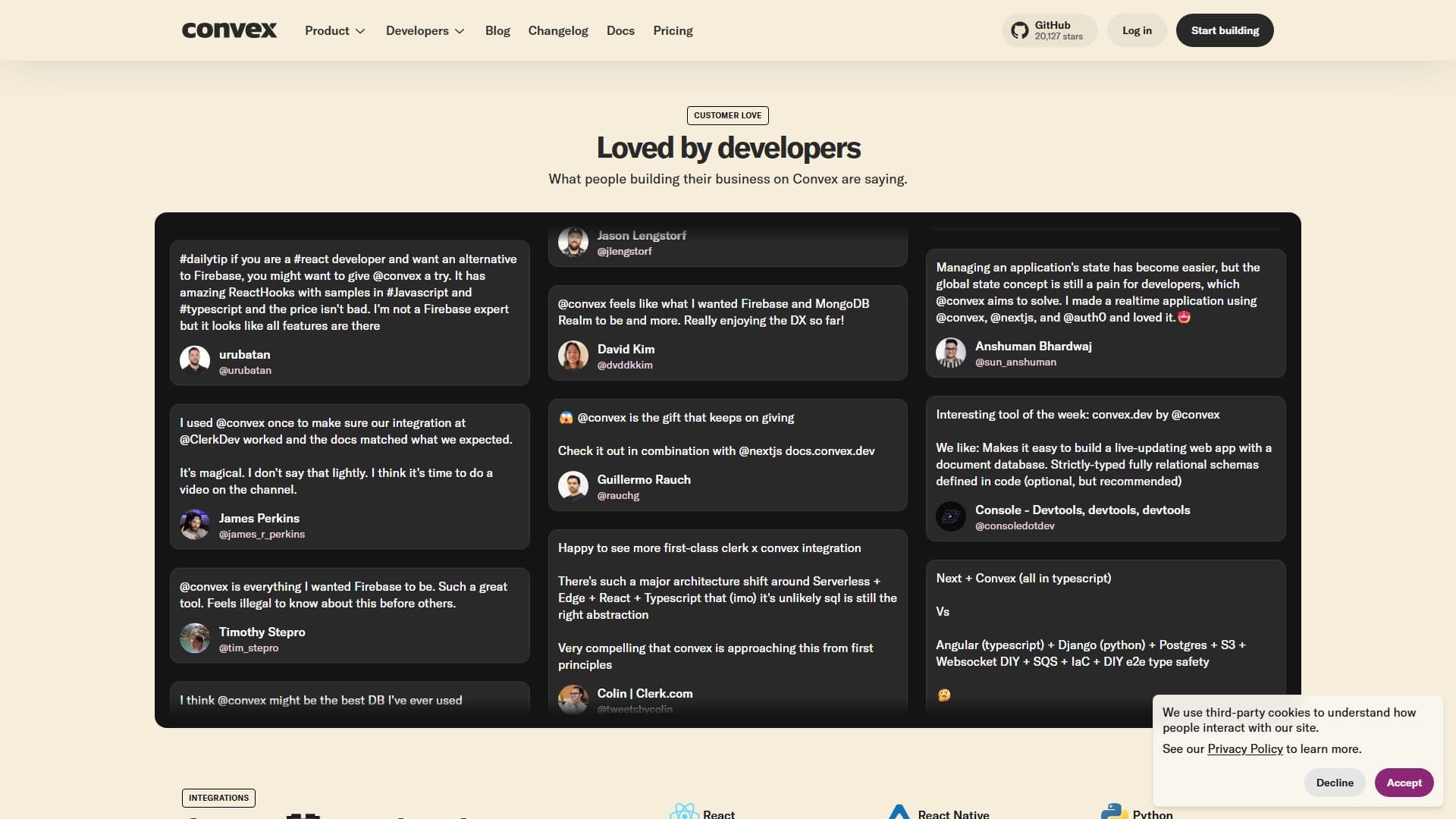1456x819 pixels.
Task: Click the Python logo icon
Action: click(x=1113, y=811)
